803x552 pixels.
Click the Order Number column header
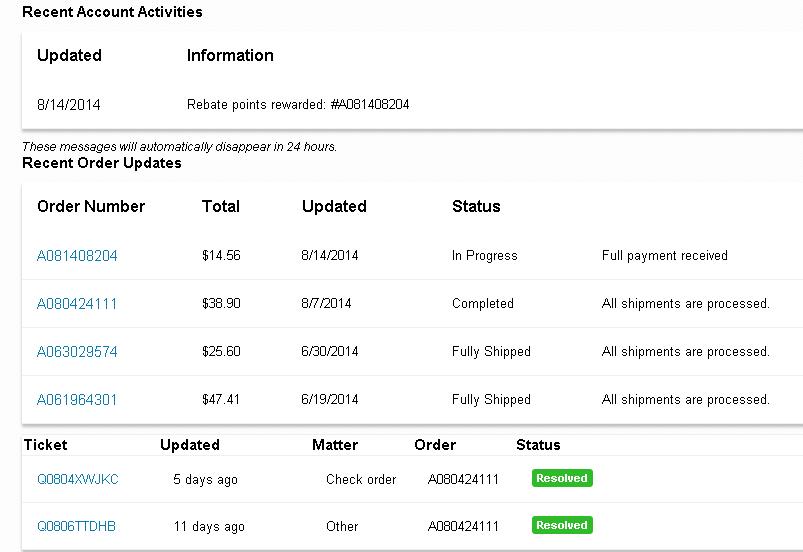tap(91, 207)
